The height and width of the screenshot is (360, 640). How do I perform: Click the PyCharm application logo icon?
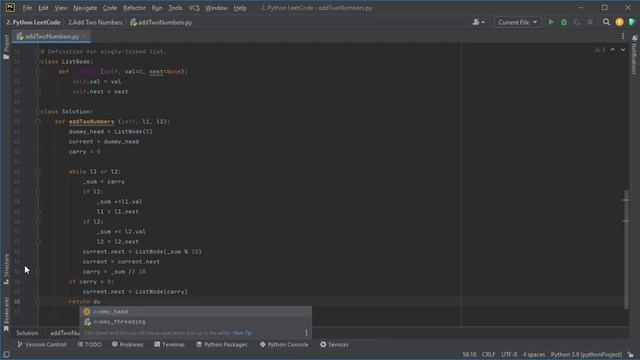[x=10, y=7]
